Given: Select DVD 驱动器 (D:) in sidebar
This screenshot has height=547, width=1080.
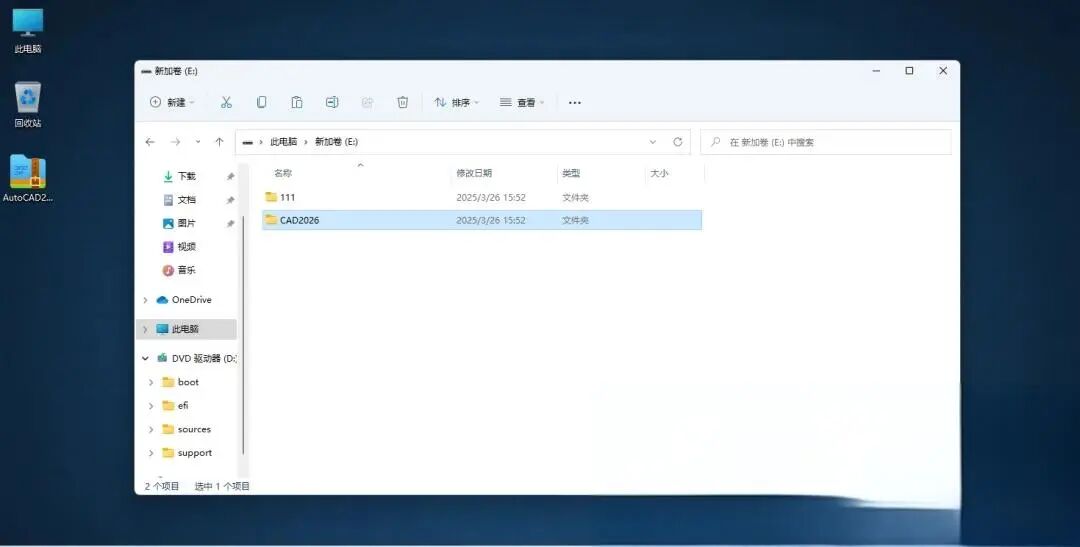Looking at the screenshot, I should (x=196, y=358).
